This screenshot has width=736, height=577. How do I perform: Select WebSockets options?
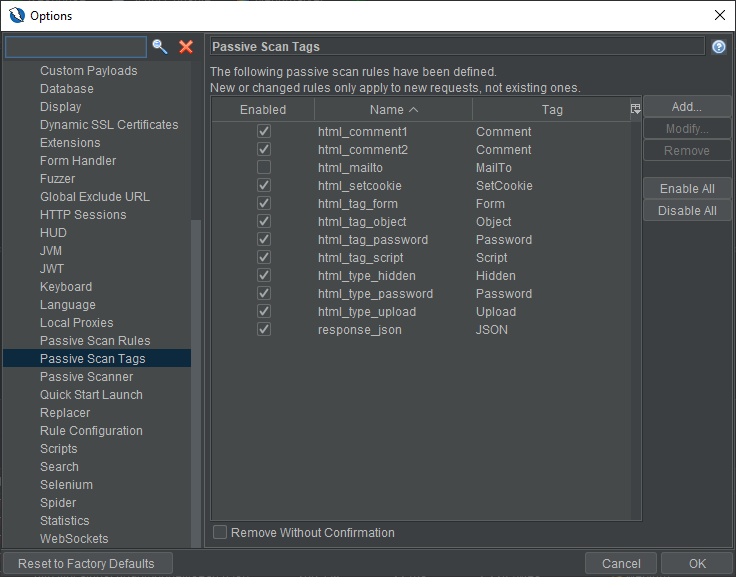[74, 539]
